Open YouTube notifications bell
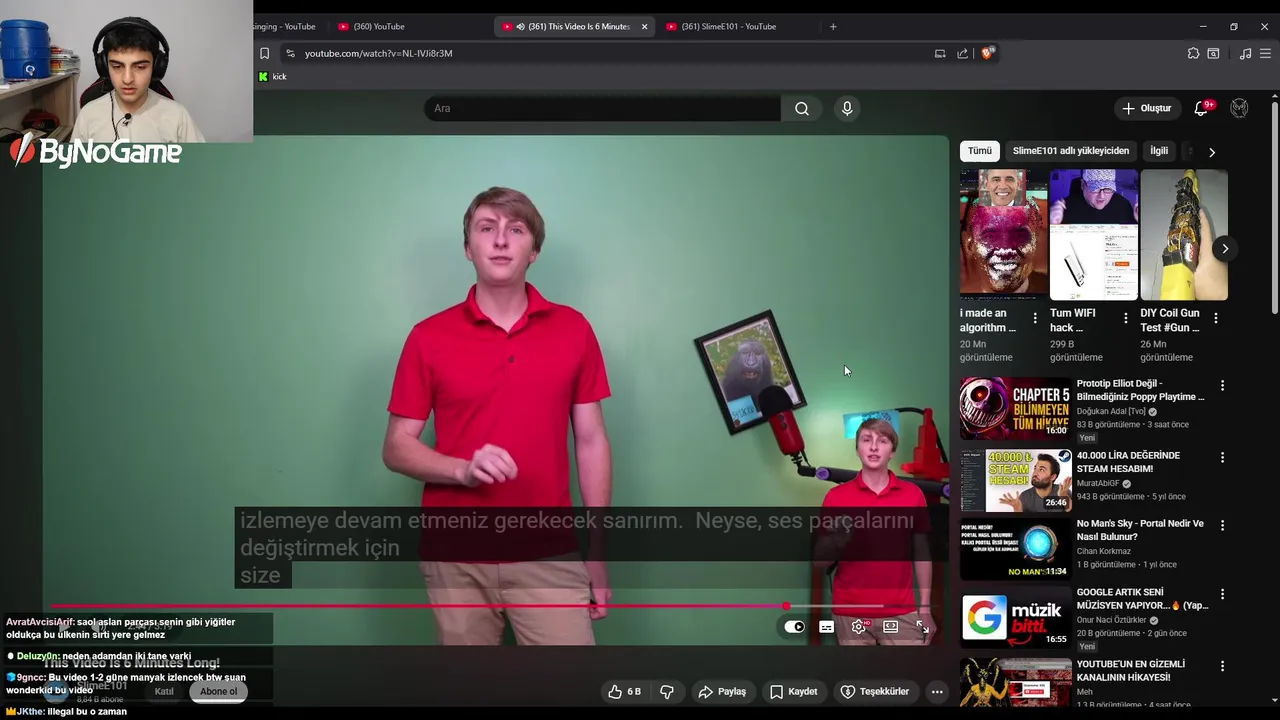Screen dimensions: 1280x720 [1201, 108]
